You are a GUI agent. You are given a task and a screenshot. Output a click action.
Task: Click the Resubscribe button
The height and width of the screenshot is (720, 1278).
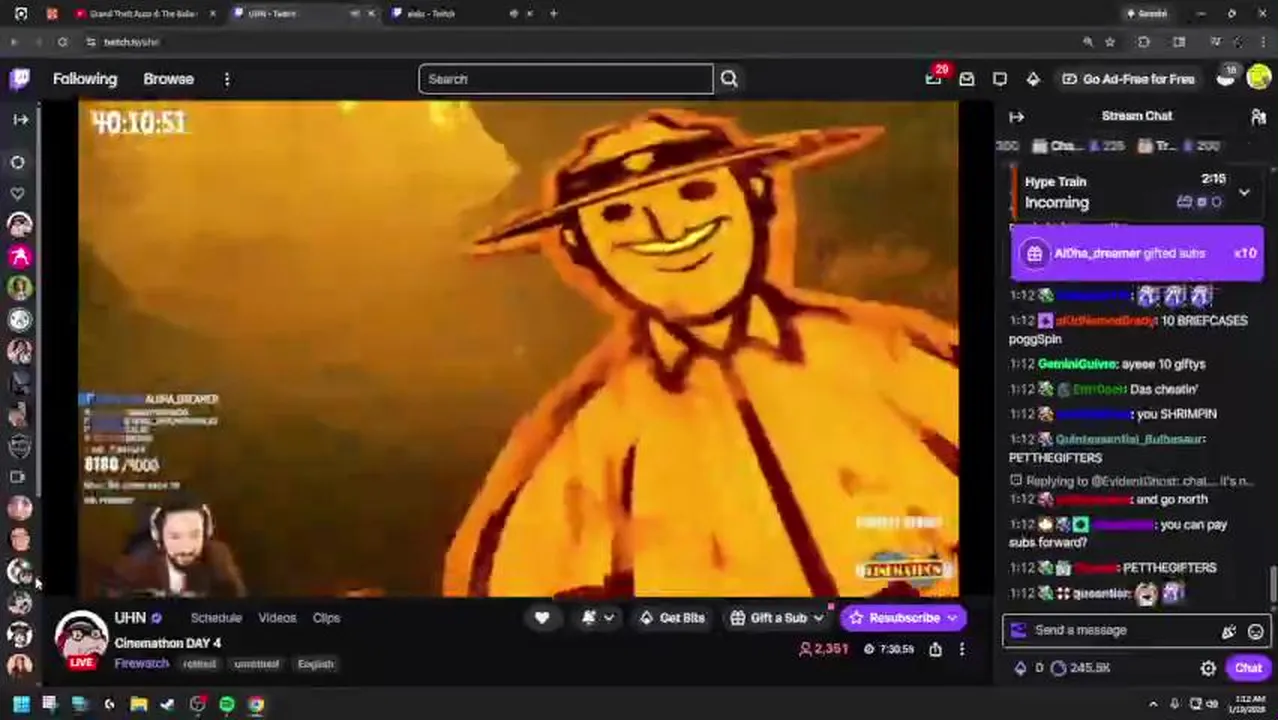tap(904, 618)
